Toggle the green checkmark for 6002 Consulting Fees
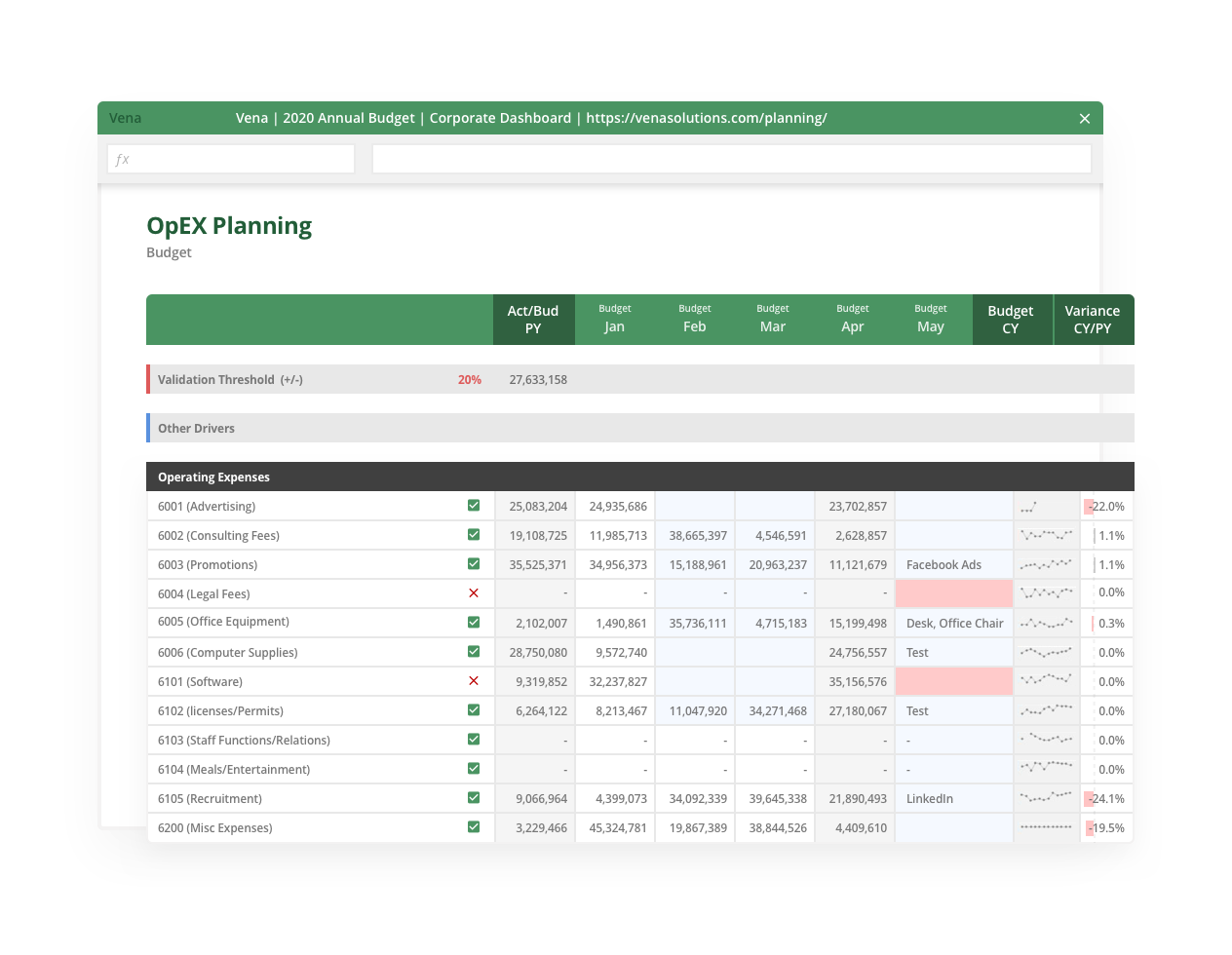This screenshot has height=955, width=1232. [x=474, y=534]
